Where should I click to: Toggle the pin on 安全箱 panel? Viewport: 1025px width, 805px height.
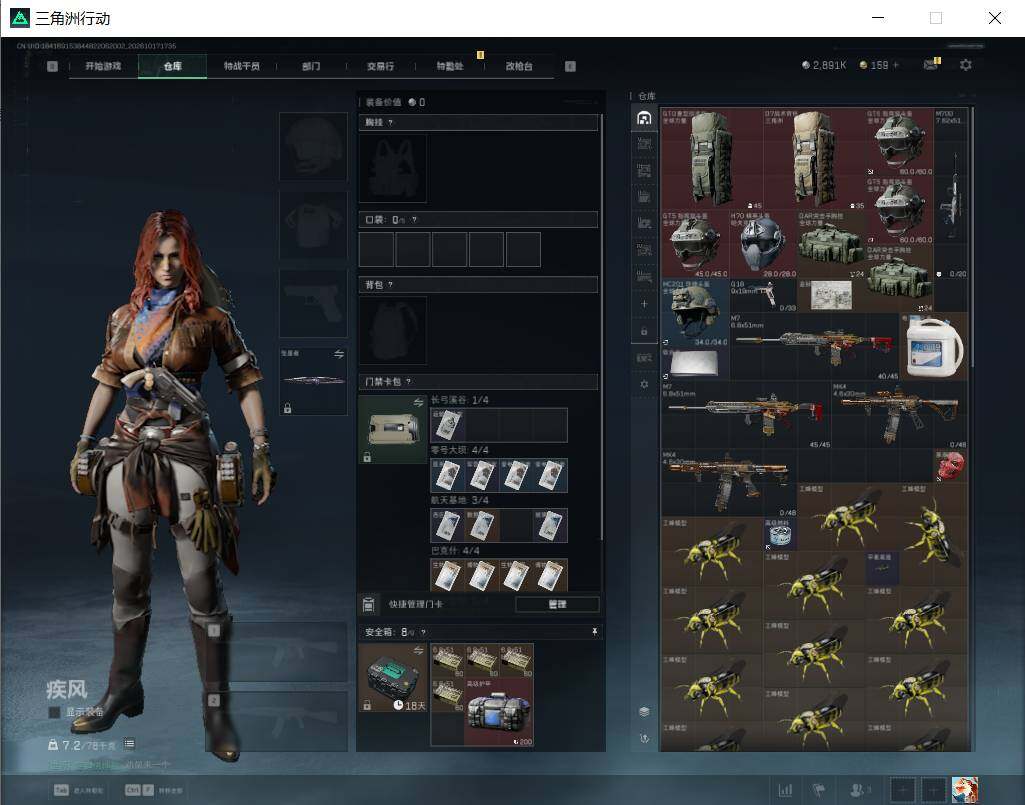(594, 632)
